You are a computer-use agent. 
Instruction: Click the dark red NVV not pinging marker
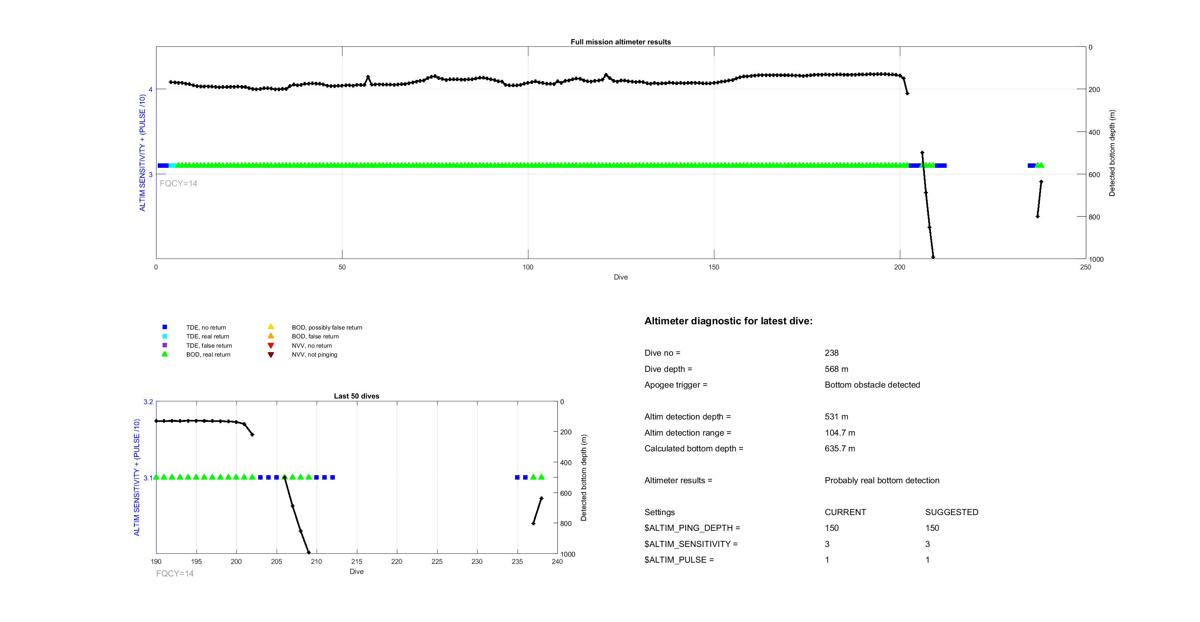270,354
